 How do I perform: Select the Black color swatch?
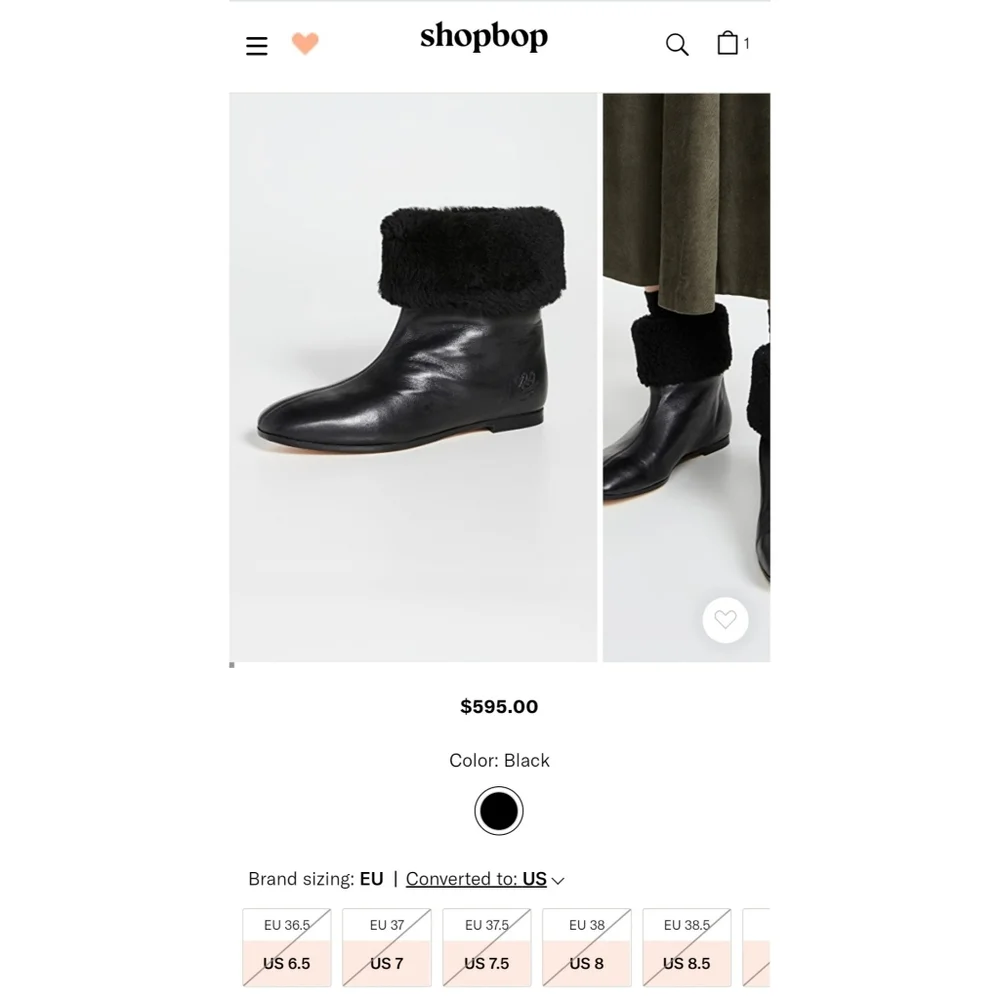[x=499, y=811]
